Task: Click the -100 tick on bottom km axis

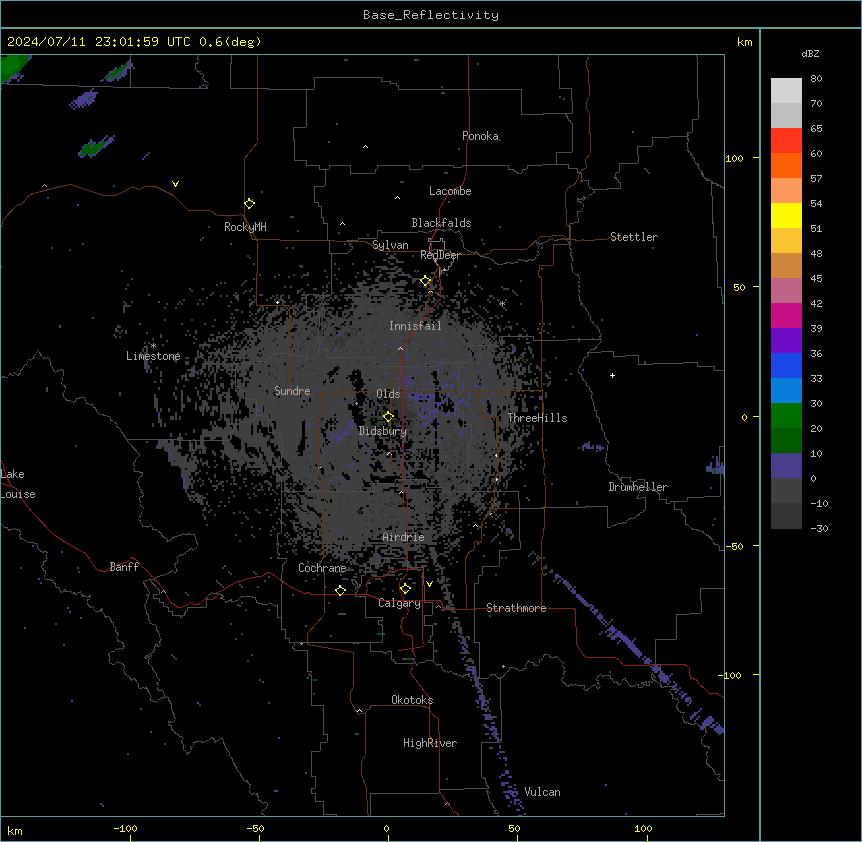Action: (x=125, y=828)
